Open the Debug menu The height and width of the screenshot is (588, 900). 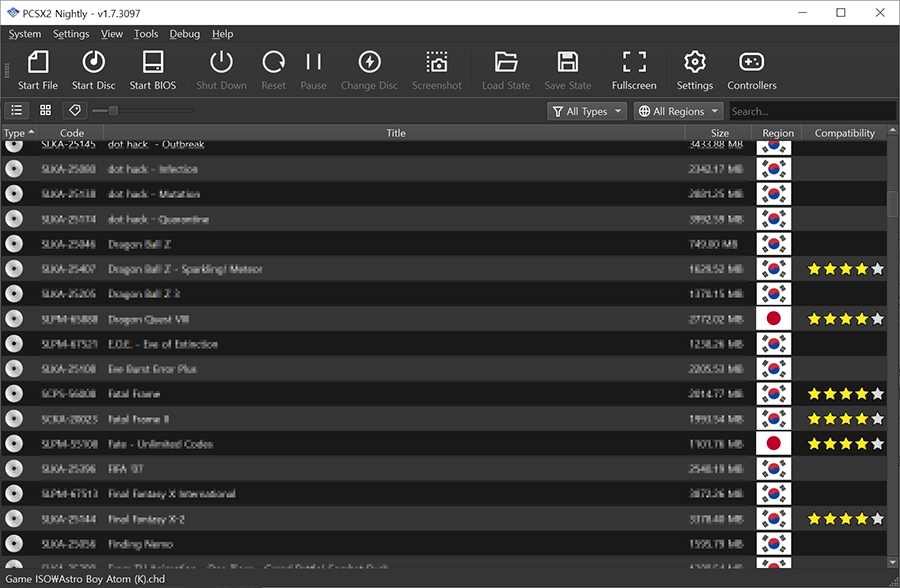[x=184, y=34]
